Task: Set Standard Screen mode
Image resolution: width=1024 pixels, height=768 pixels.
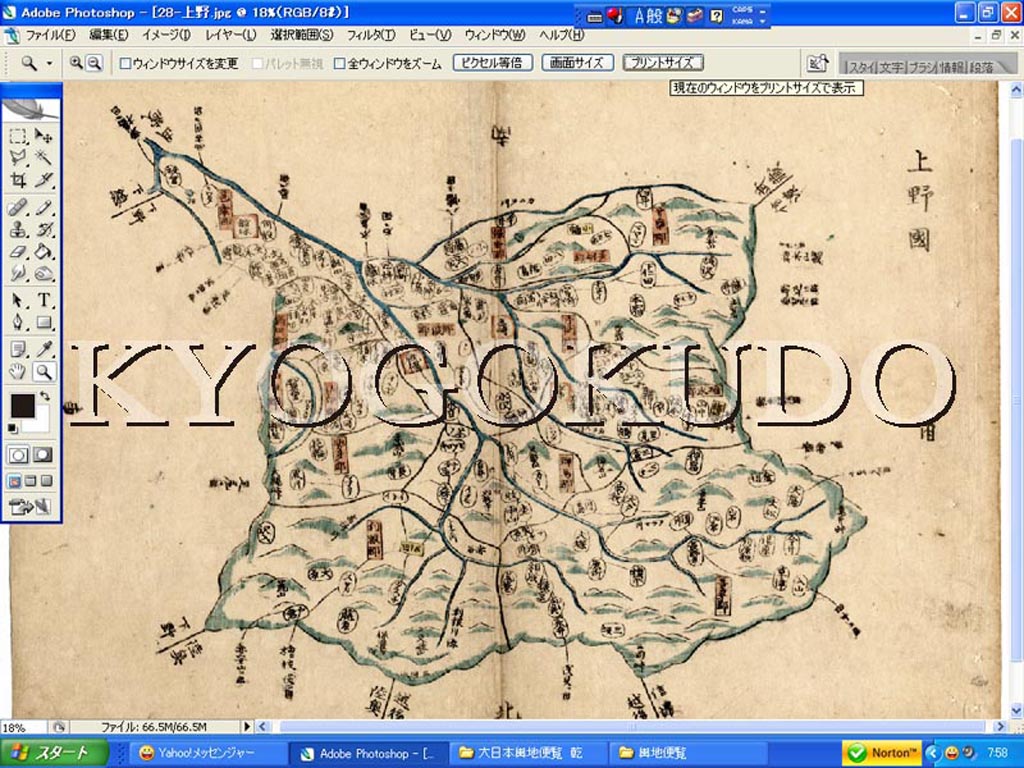Action: 14,481
